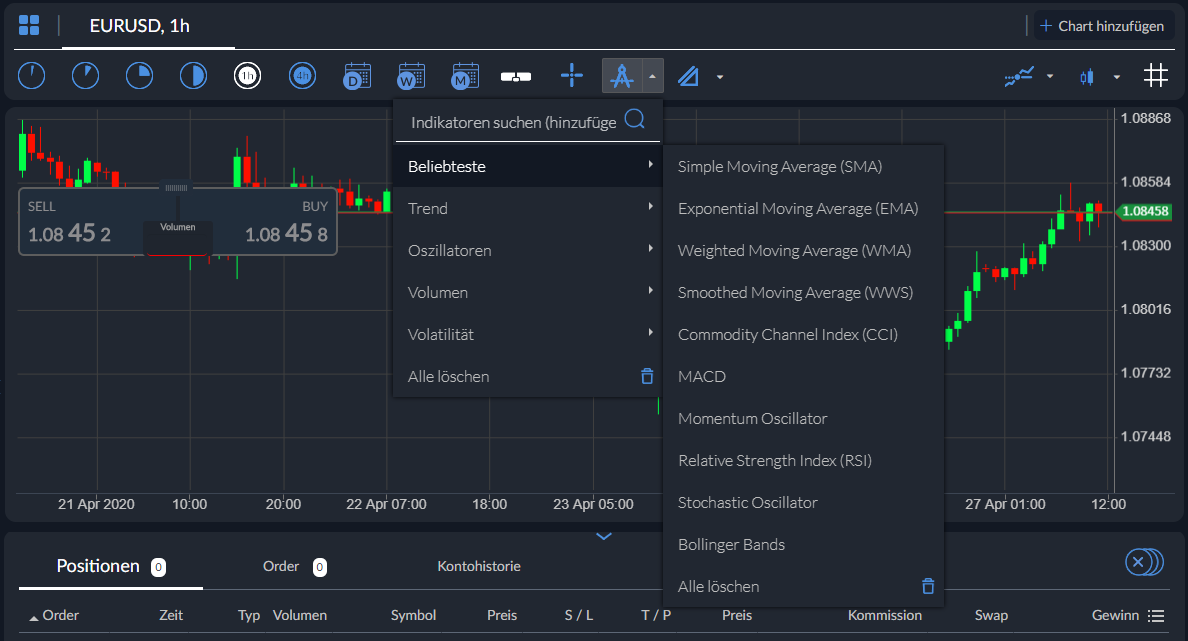Click the indicators compass icon
Image resolution: width=1188 pixels, height=641 pixels.
pos(622,76)
